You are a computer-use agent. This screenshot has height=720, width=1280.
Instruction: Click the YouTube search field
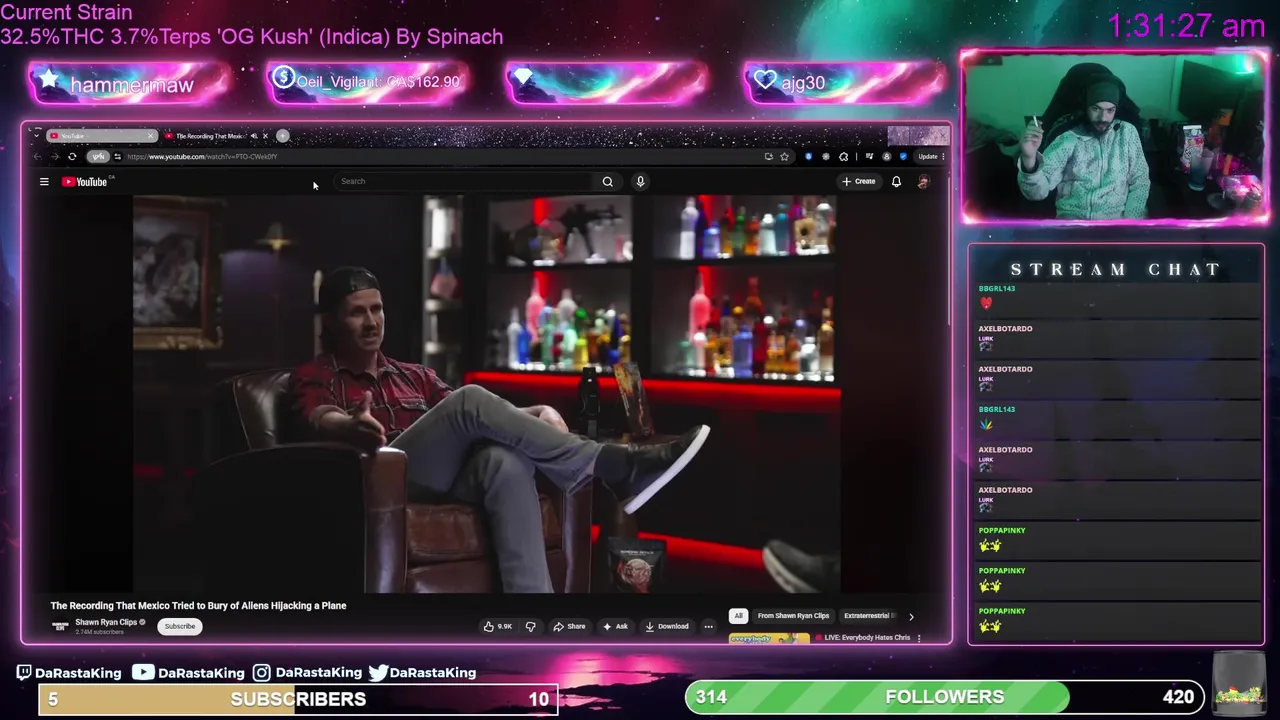465,181
